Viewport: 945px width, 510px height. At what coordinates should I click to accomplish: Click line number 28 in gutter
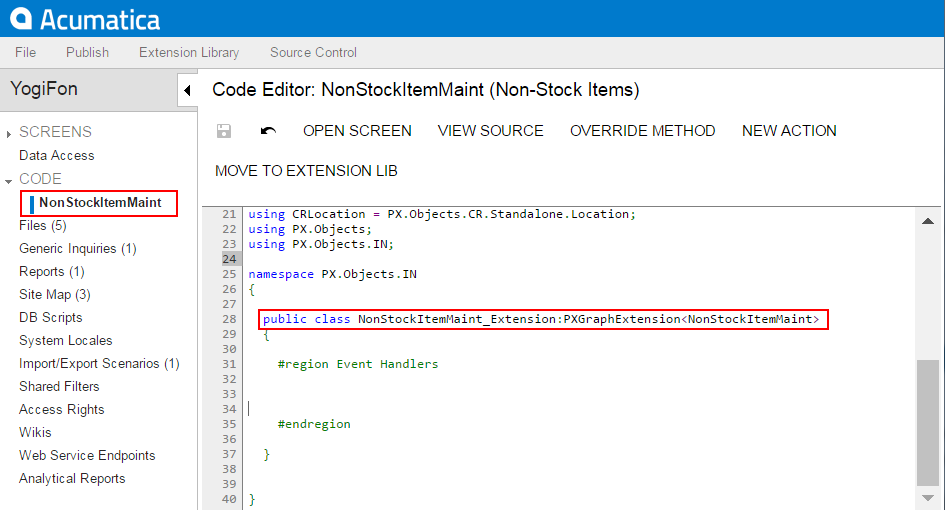pos(229,319)
